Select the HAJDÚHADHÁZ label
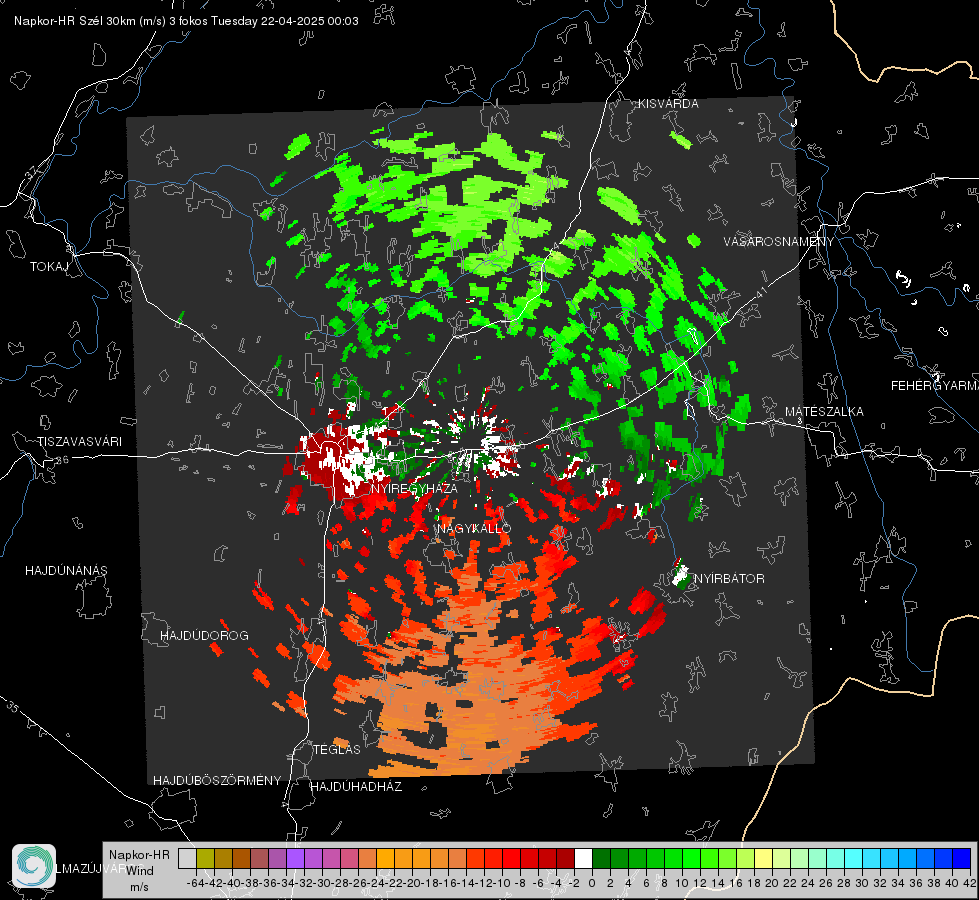Image resolution: width=979 pixels, height=900 pixels. (x=356, y=787)
